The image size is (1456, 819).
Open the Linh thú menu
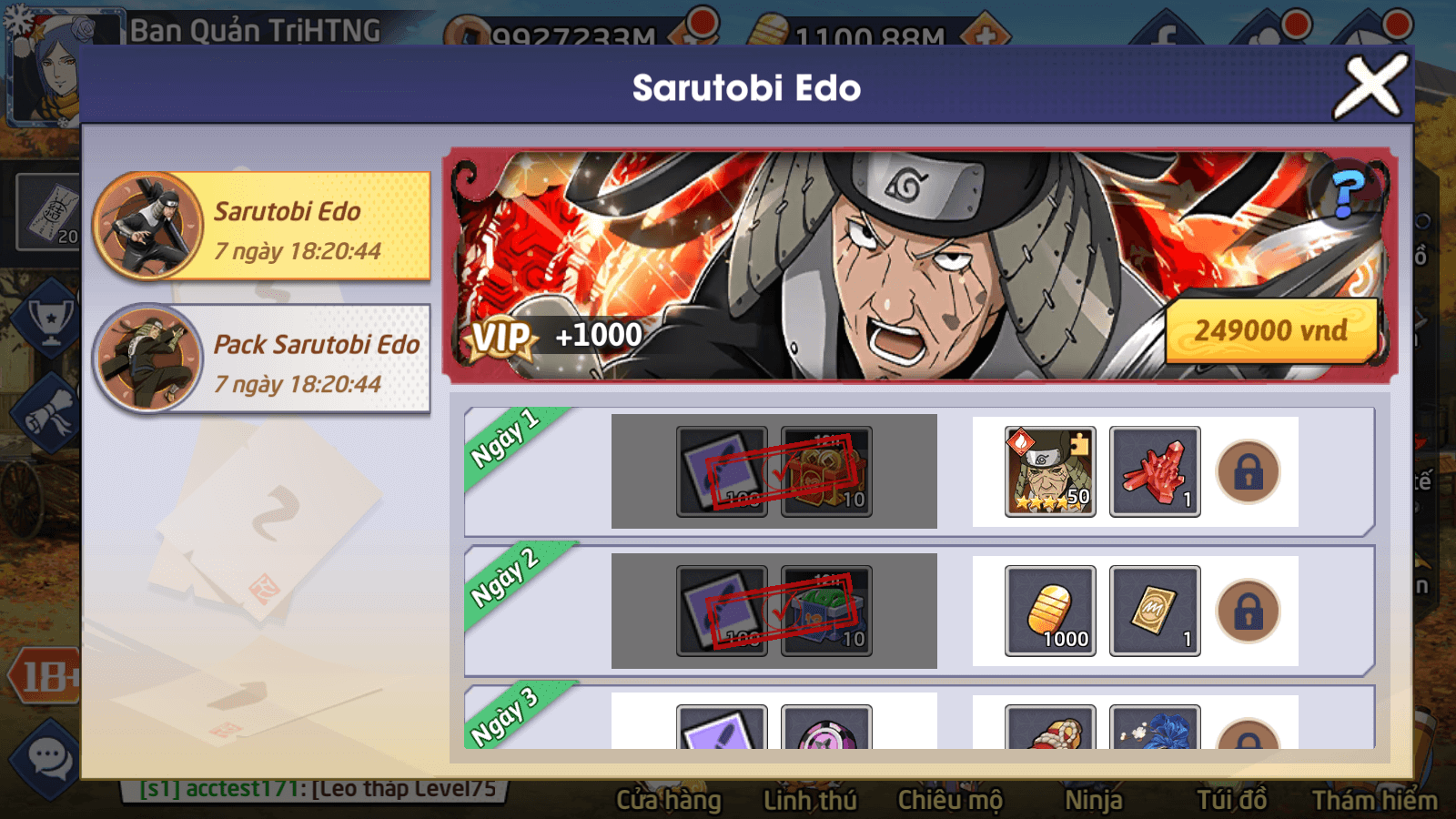[810, 800]
